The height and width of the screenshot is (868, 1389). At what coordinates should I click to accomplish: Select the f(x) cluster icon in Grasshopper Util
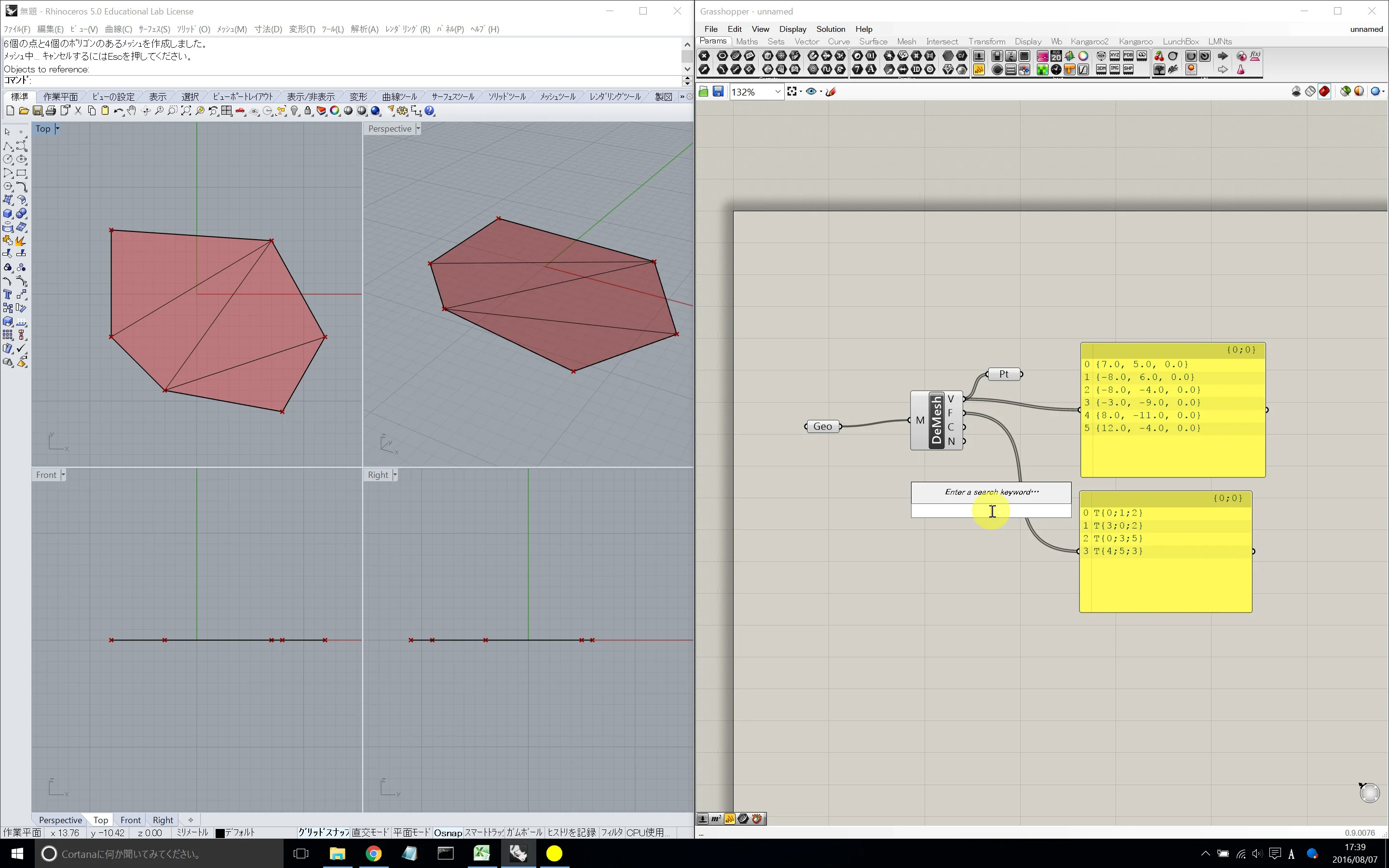click(x=1255, y=55)
